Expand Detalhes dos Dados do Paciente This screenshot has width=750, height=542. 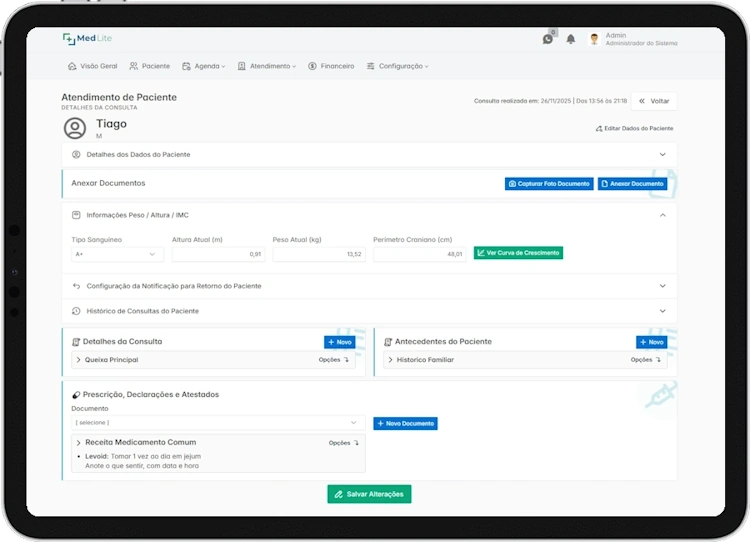[x=662, y=154]
